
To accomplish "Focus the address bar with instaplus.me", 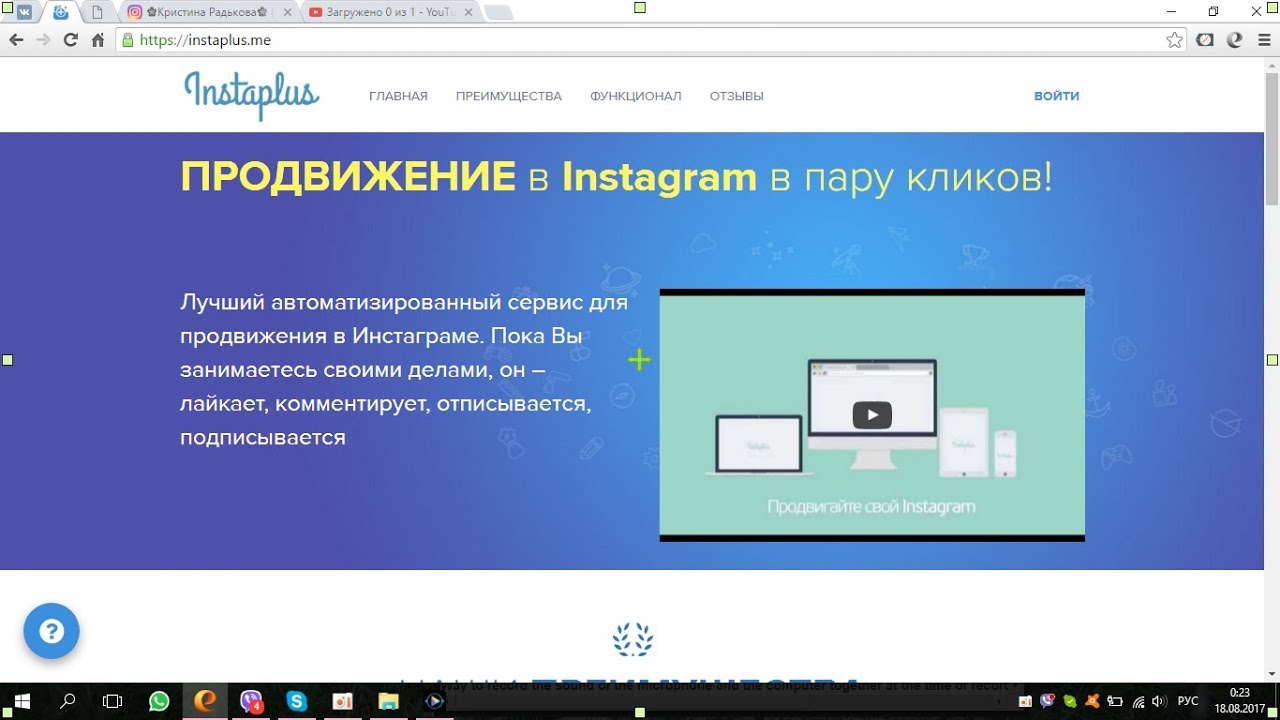I will 650,40.
